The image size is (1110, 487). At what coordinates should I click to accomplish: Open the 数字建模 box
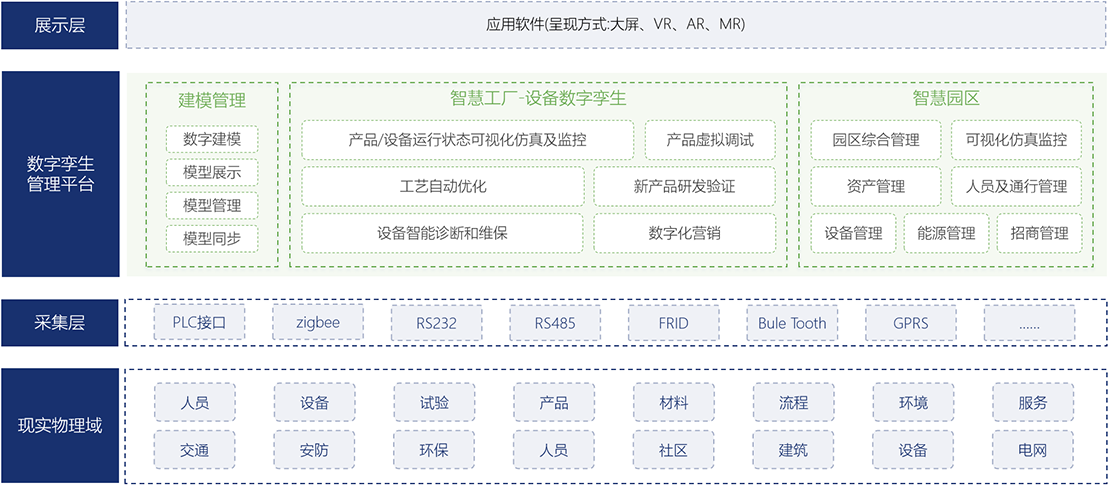click(x=212, y=140)
